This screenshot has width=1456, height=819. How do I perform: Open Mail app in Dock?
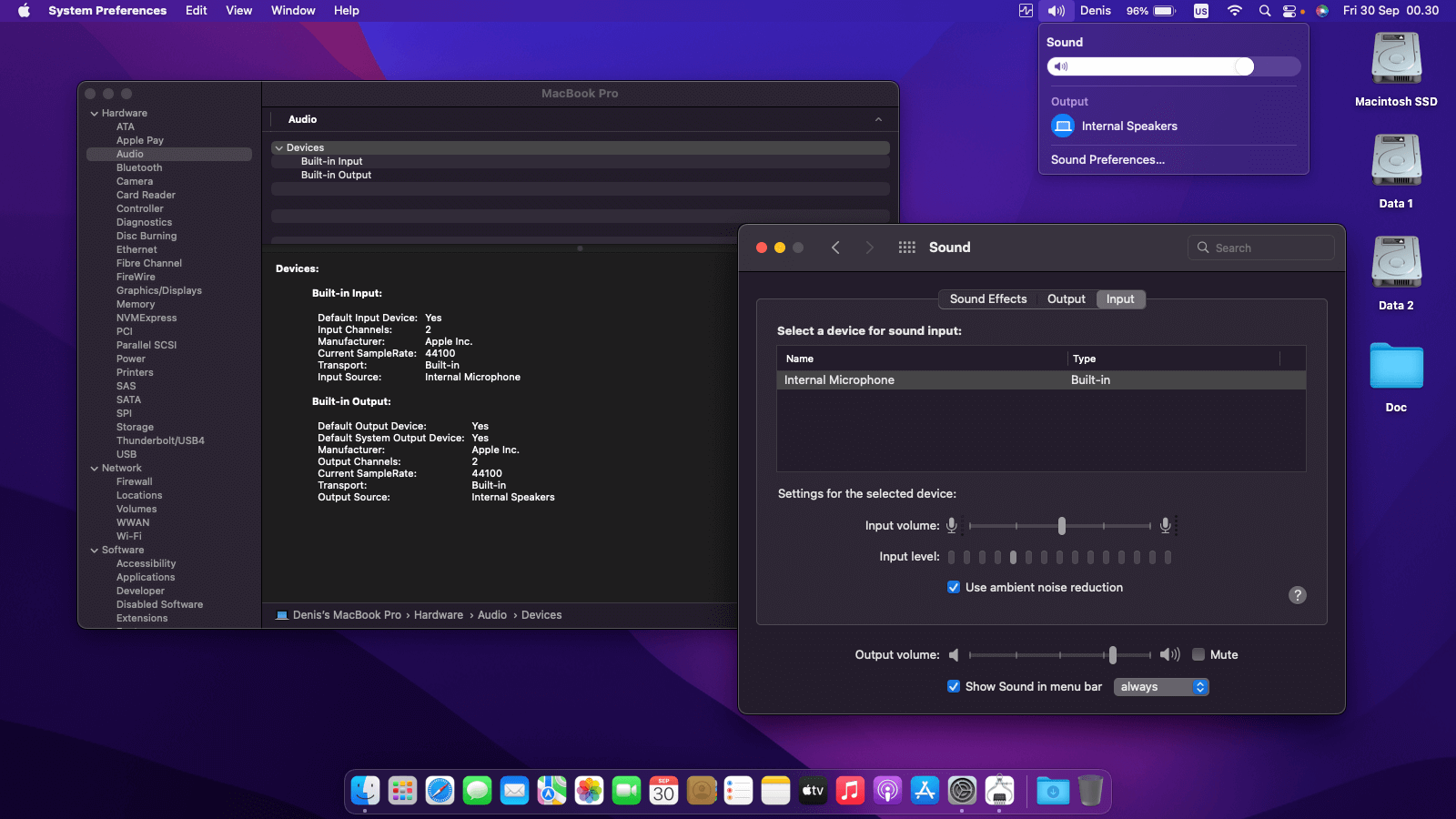tap(515, 791)
